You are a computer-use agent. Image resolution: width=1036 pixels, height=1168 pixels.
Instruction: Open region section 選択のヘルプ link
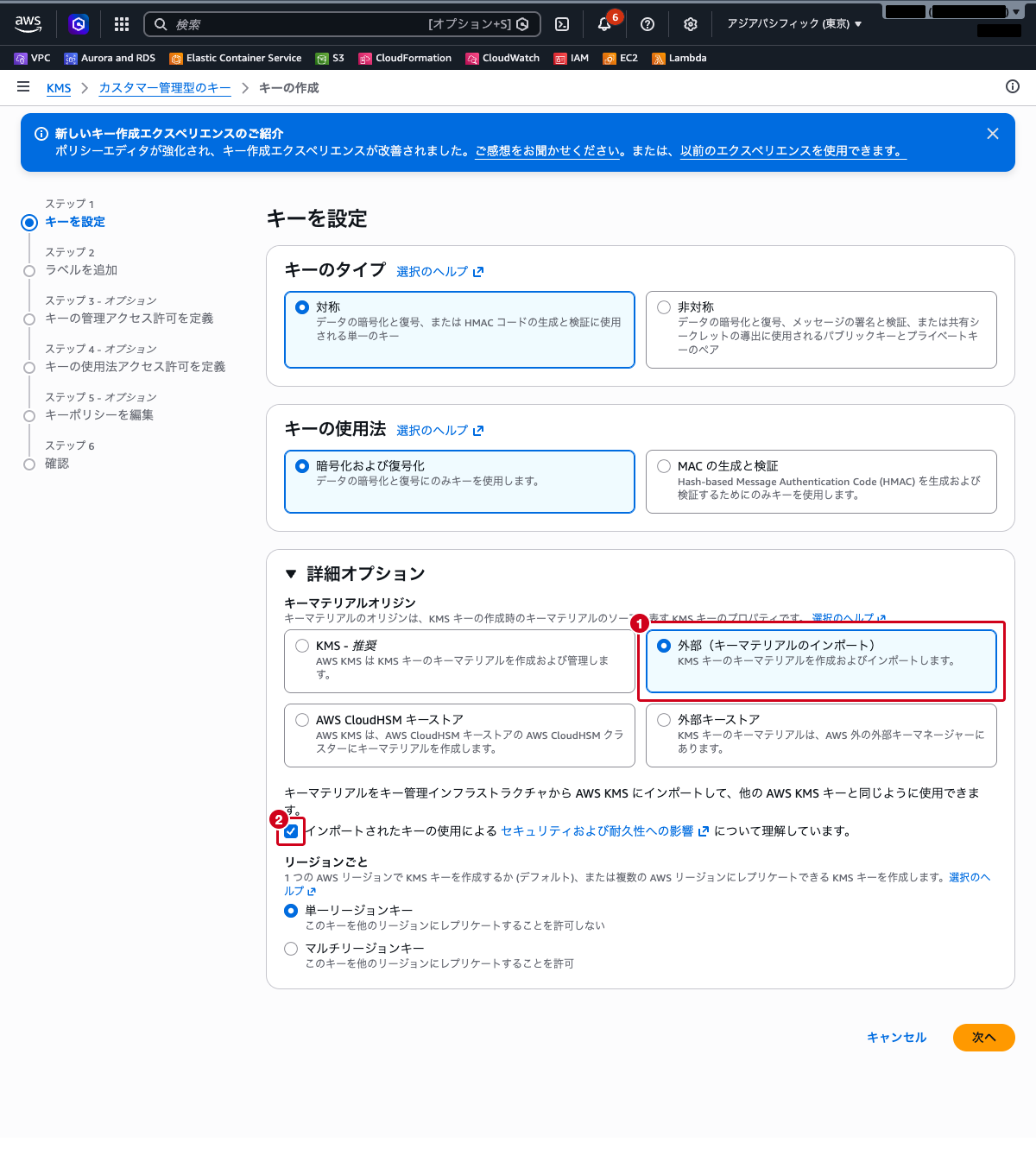point(970,877)
